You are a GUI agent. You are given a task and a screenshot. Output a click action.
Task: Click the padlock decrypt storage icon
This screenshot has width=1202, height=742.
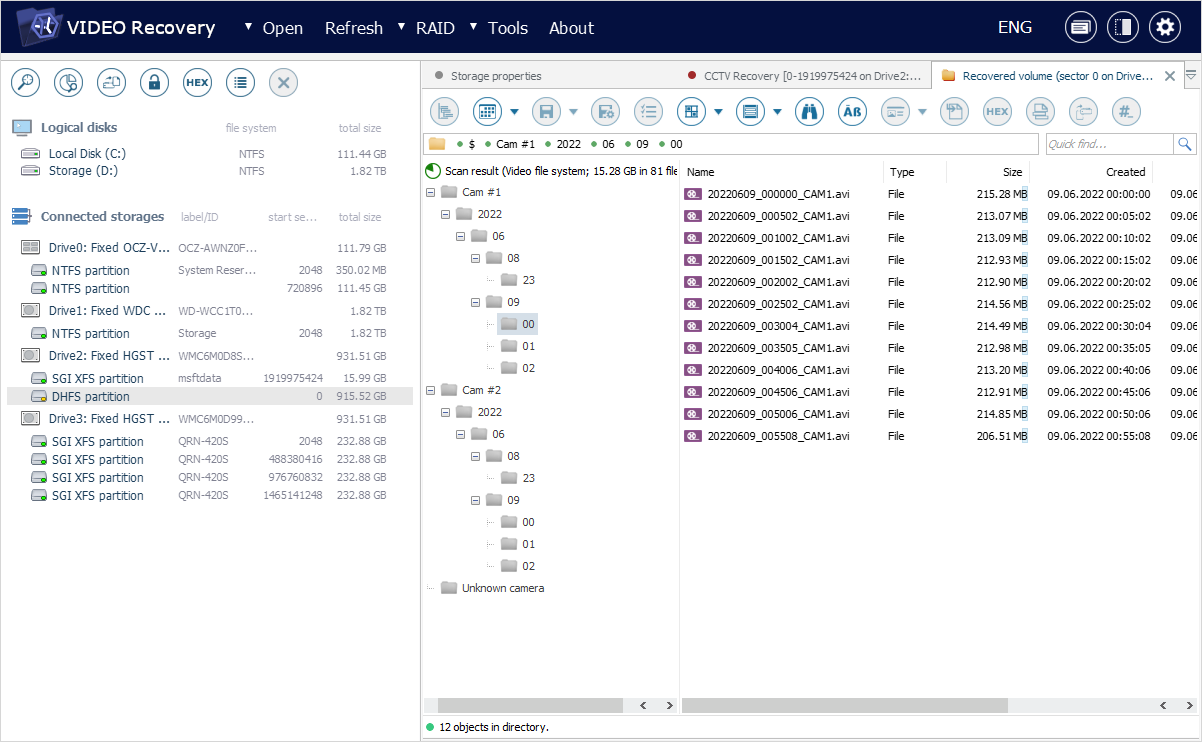154,83
